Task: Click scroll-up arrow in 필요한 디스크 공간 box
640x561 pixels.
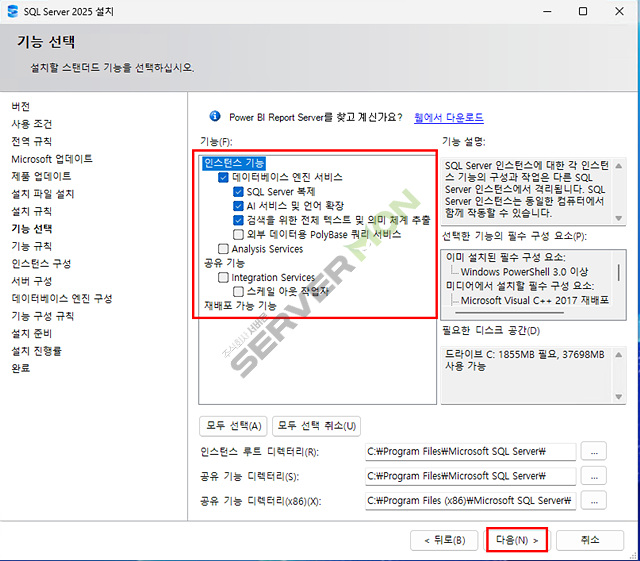Action: pos(619,355)
